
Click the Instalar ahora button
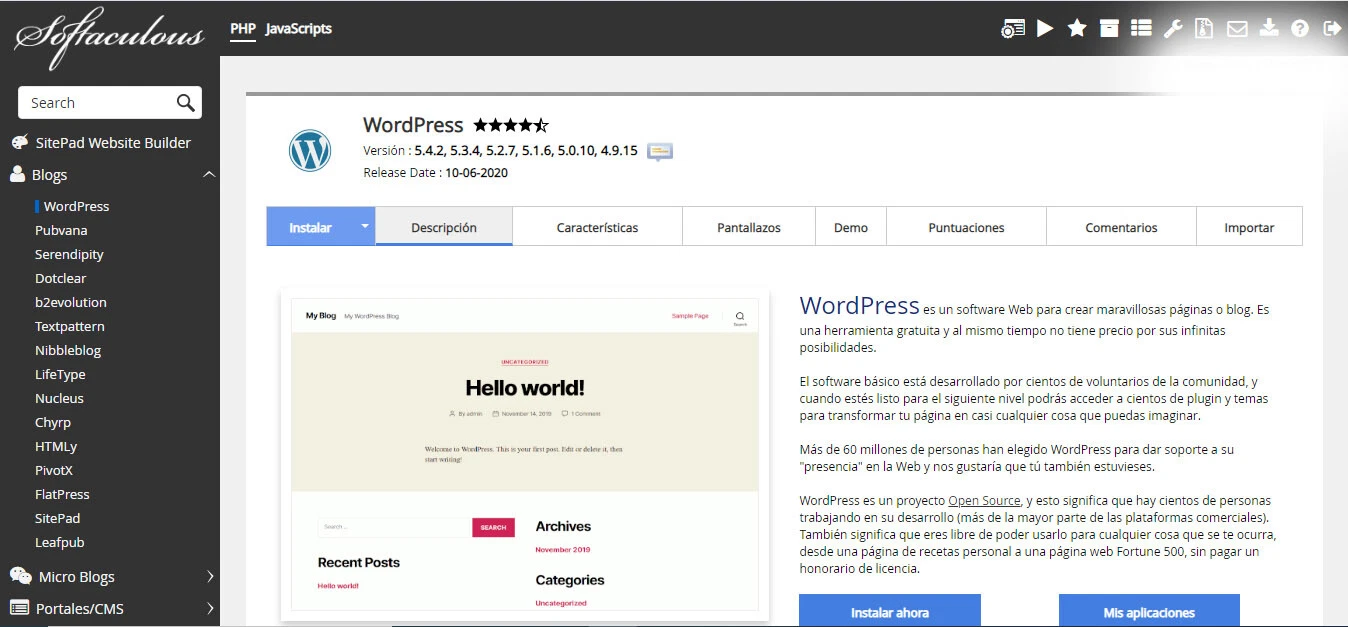(890, 611)
